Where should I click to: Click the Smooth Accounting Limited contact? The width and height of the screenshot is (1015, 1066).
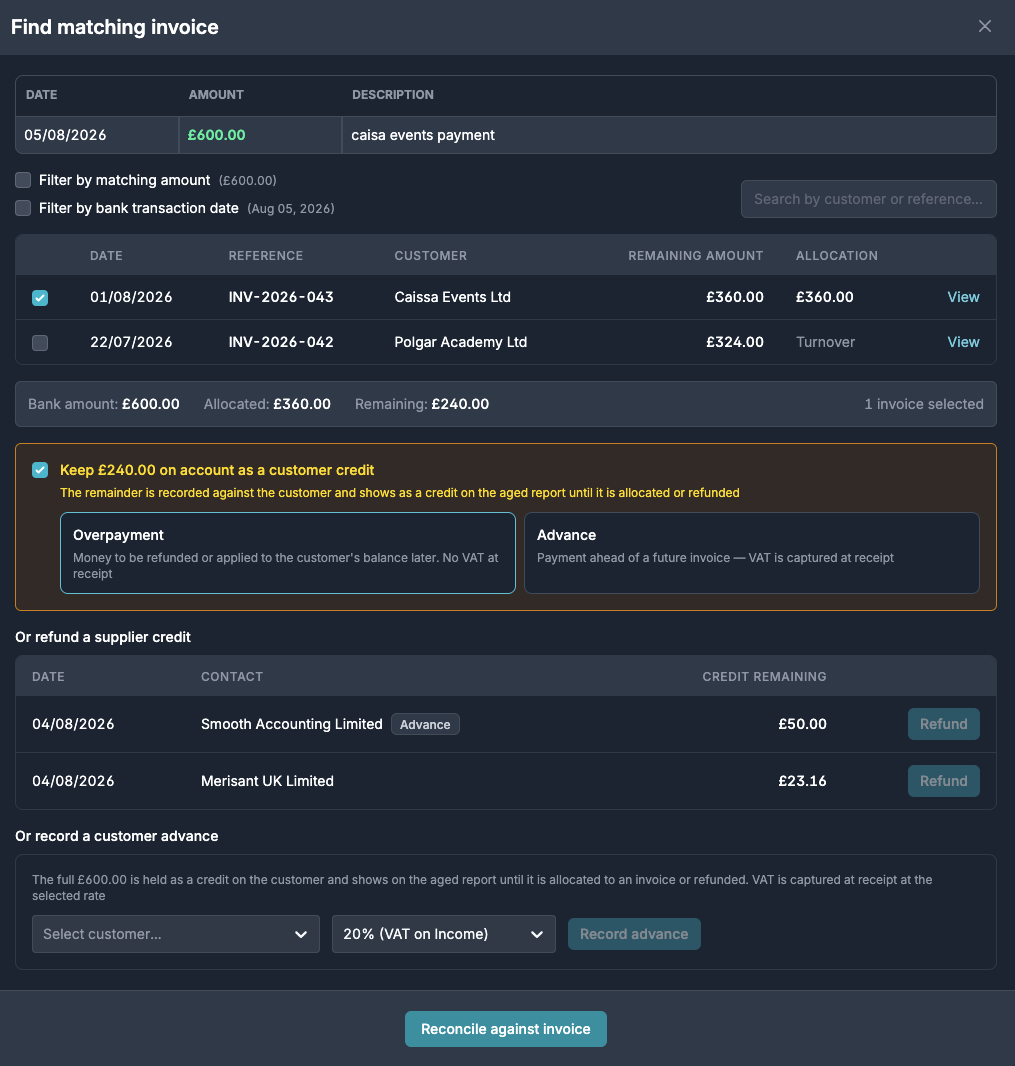(292, 724)
